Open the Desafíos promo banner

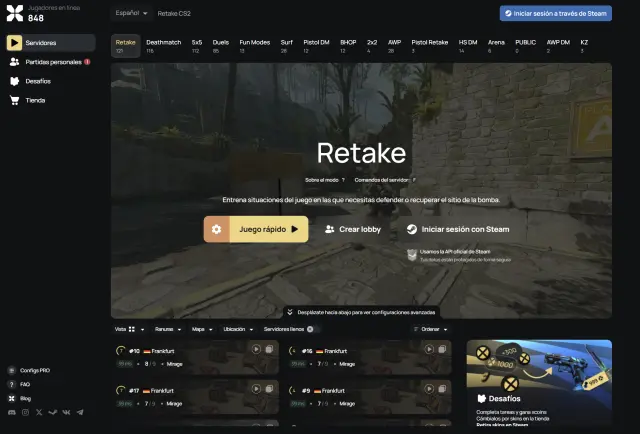[x=539, y=383]
